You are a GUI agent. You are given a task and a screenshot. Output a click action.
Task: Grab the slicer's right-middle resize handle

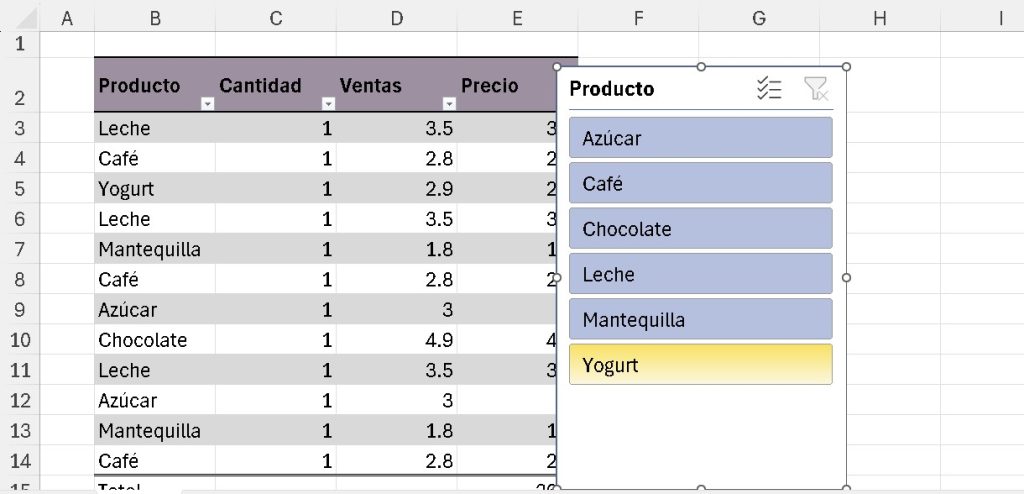point(847,278)
